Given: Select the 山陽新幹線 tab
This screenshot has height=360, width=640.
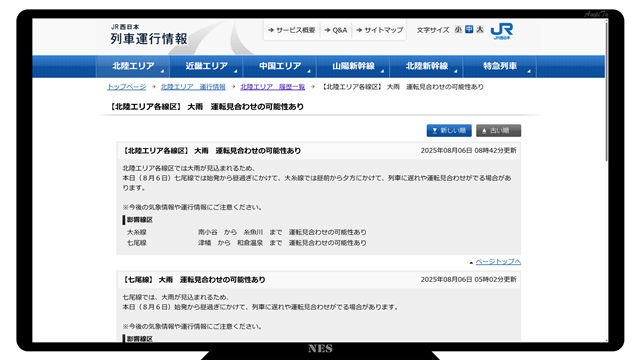Looking at the screenshot, I should [353, 66].
